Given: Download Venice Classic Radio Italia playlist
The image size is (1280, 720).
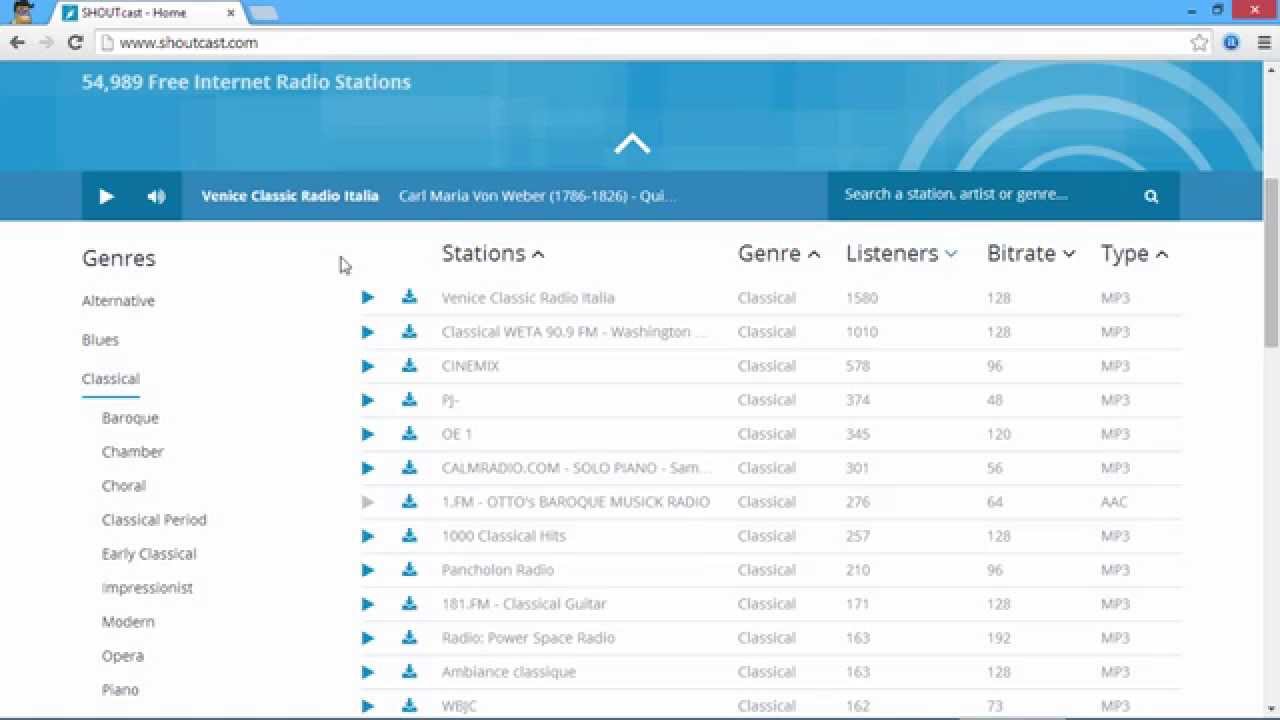Looking at the screenshot, I should (x=409, y=297).
